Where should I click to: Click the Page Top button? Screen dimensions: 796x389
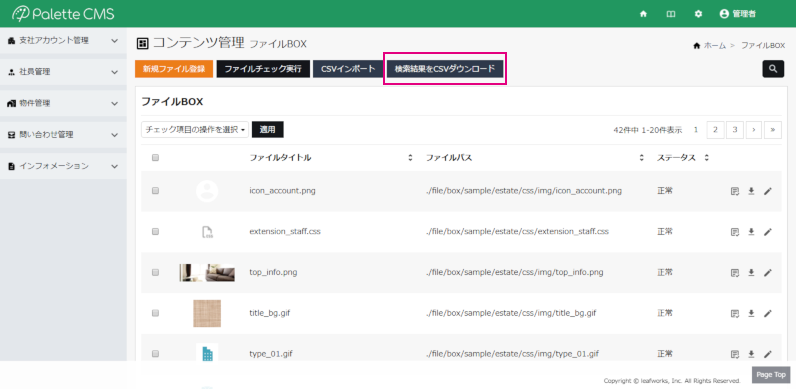tap(771, 375)
